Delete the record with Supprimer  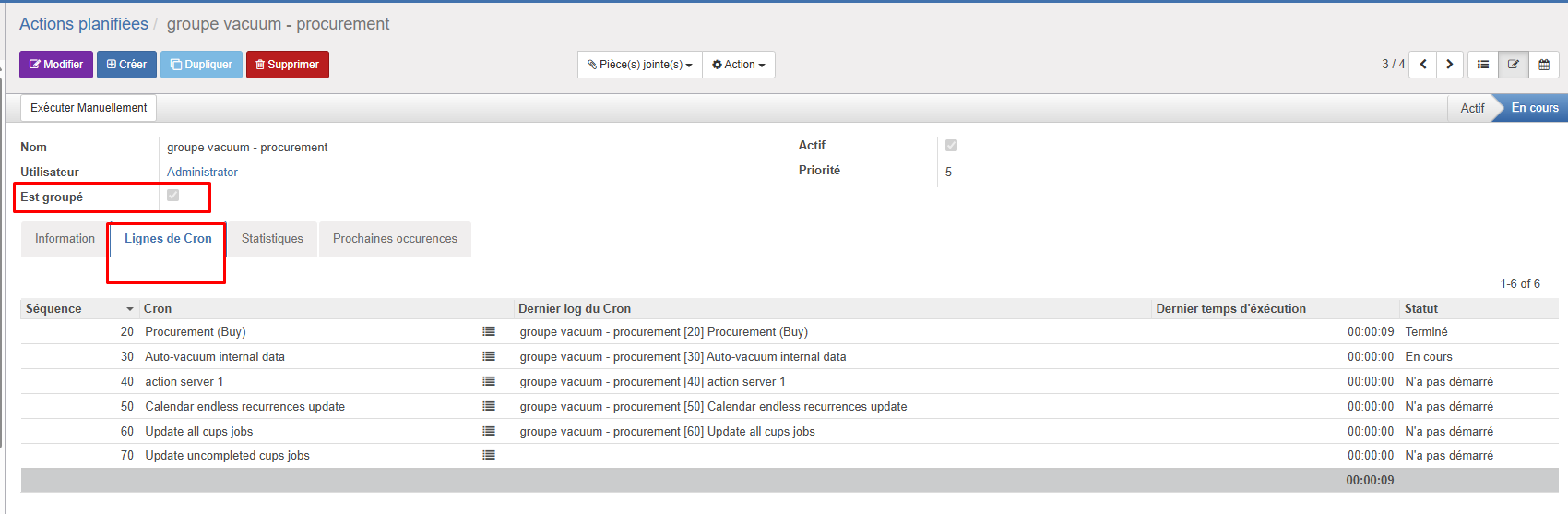point(288,65)
